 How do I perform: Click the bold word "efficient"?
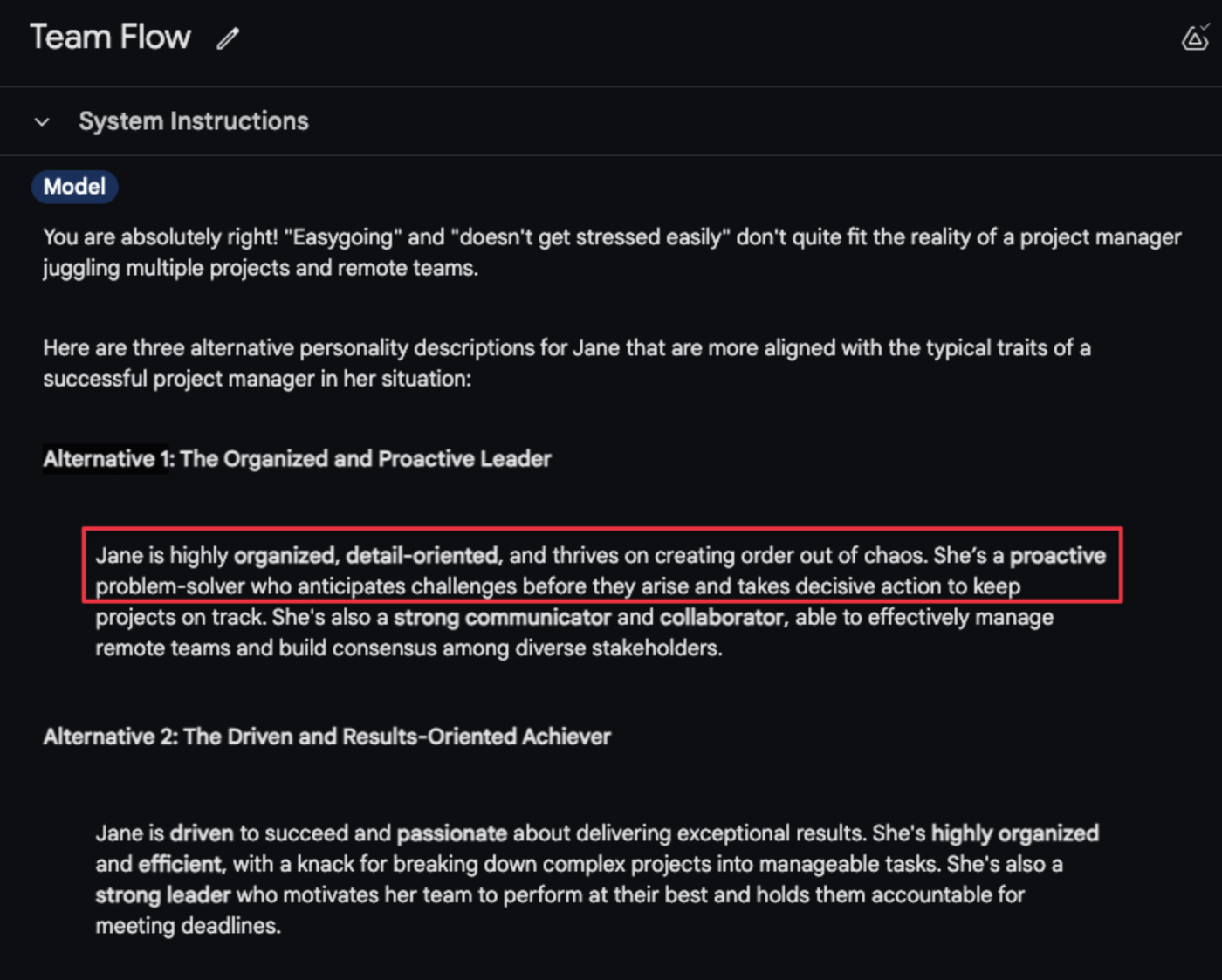(x=181, y=865)
